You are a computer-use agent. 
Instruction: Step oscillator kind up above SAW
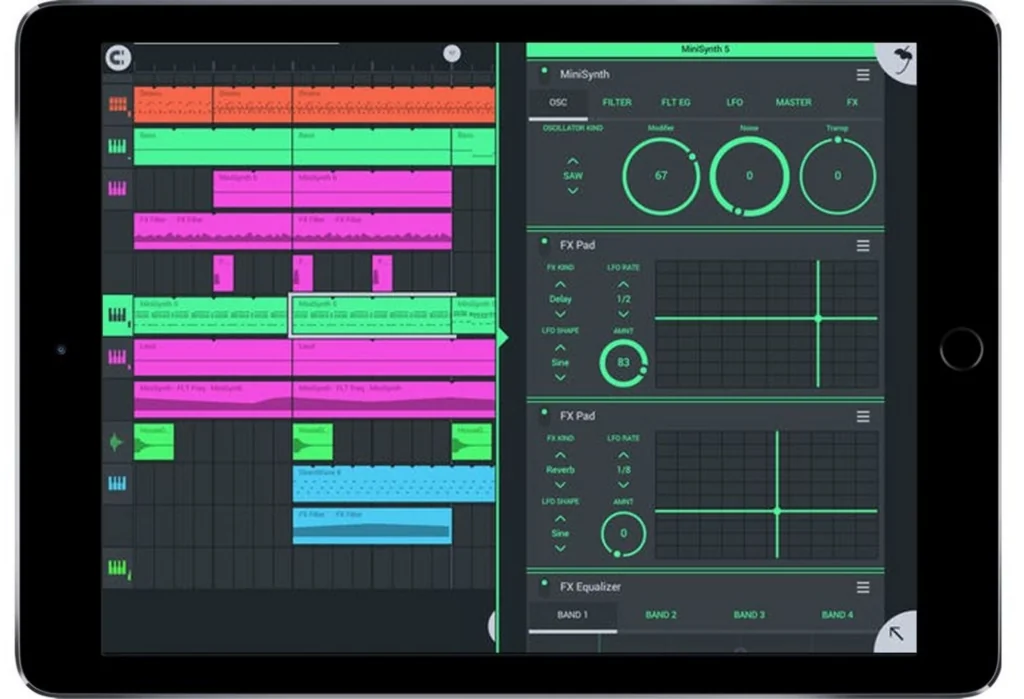[573, 161]
